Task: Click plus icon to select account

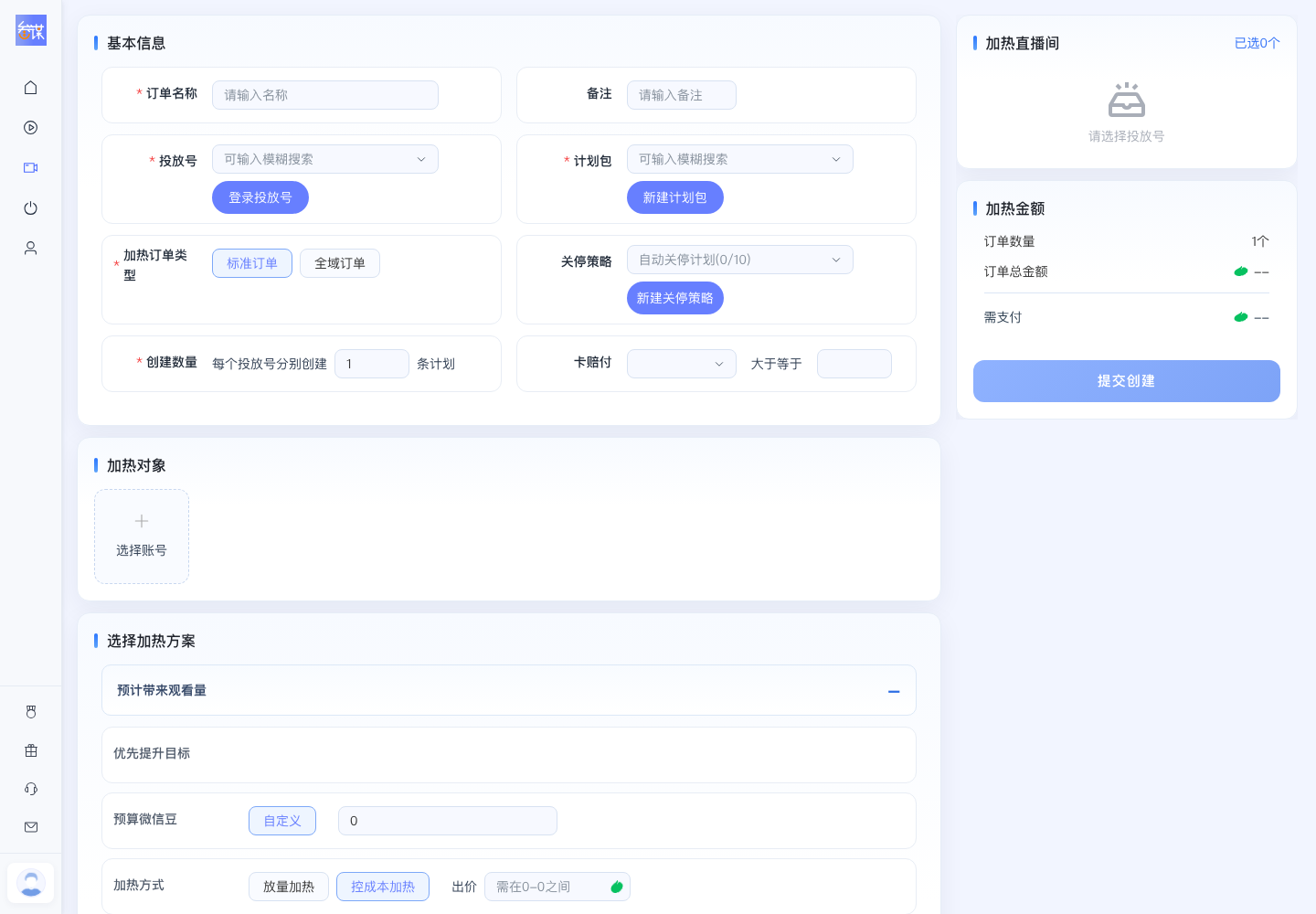Action: (x=142, y=521)
